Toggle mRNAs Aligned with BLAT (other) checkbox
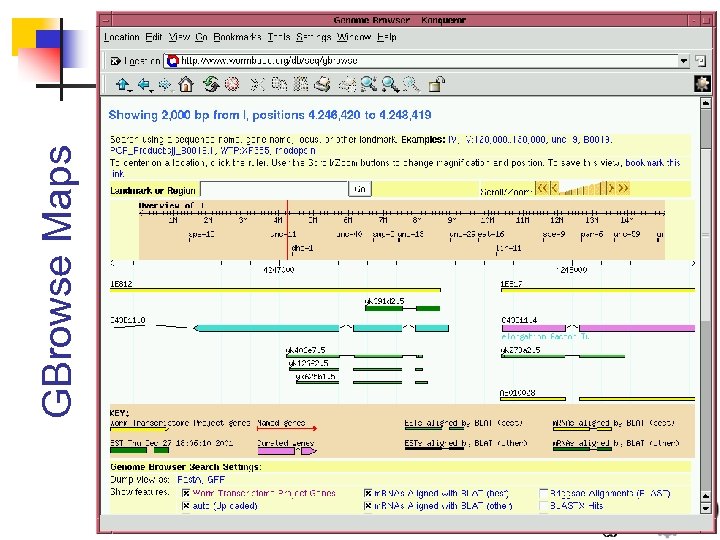 [x=367, y=506]
